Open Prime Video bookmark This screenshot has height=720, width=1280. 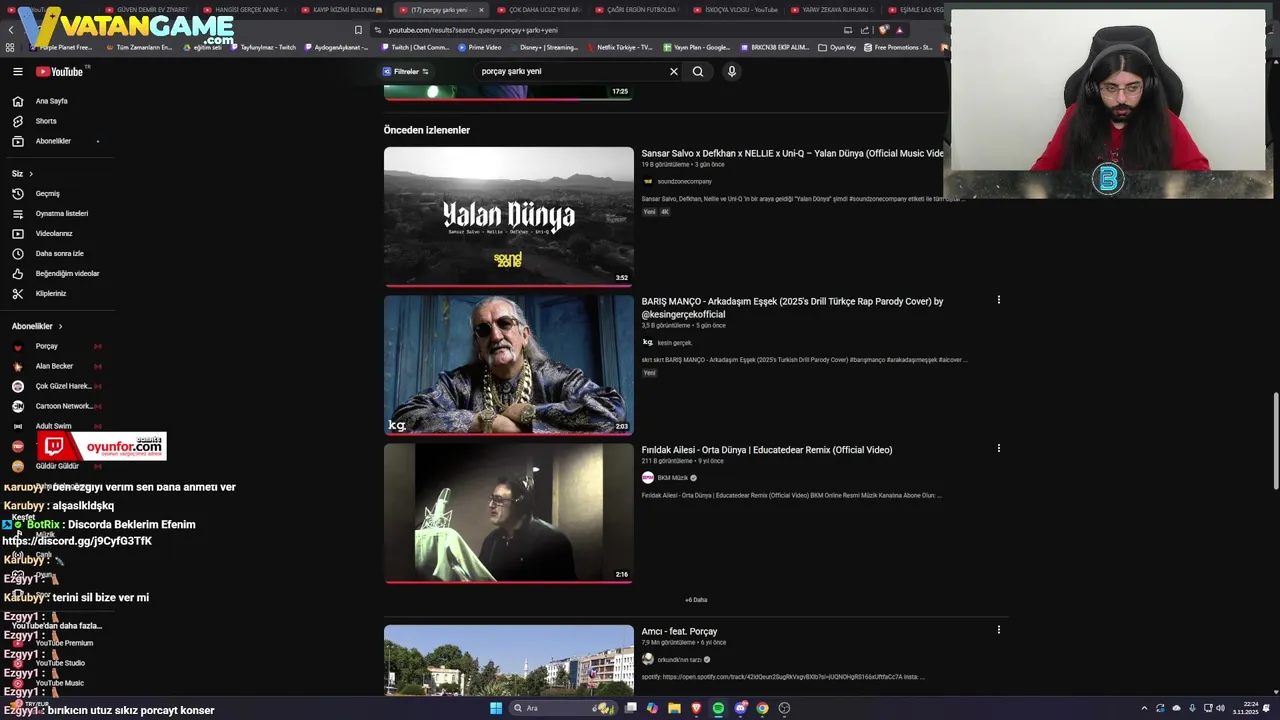click(x=480, y=47)
